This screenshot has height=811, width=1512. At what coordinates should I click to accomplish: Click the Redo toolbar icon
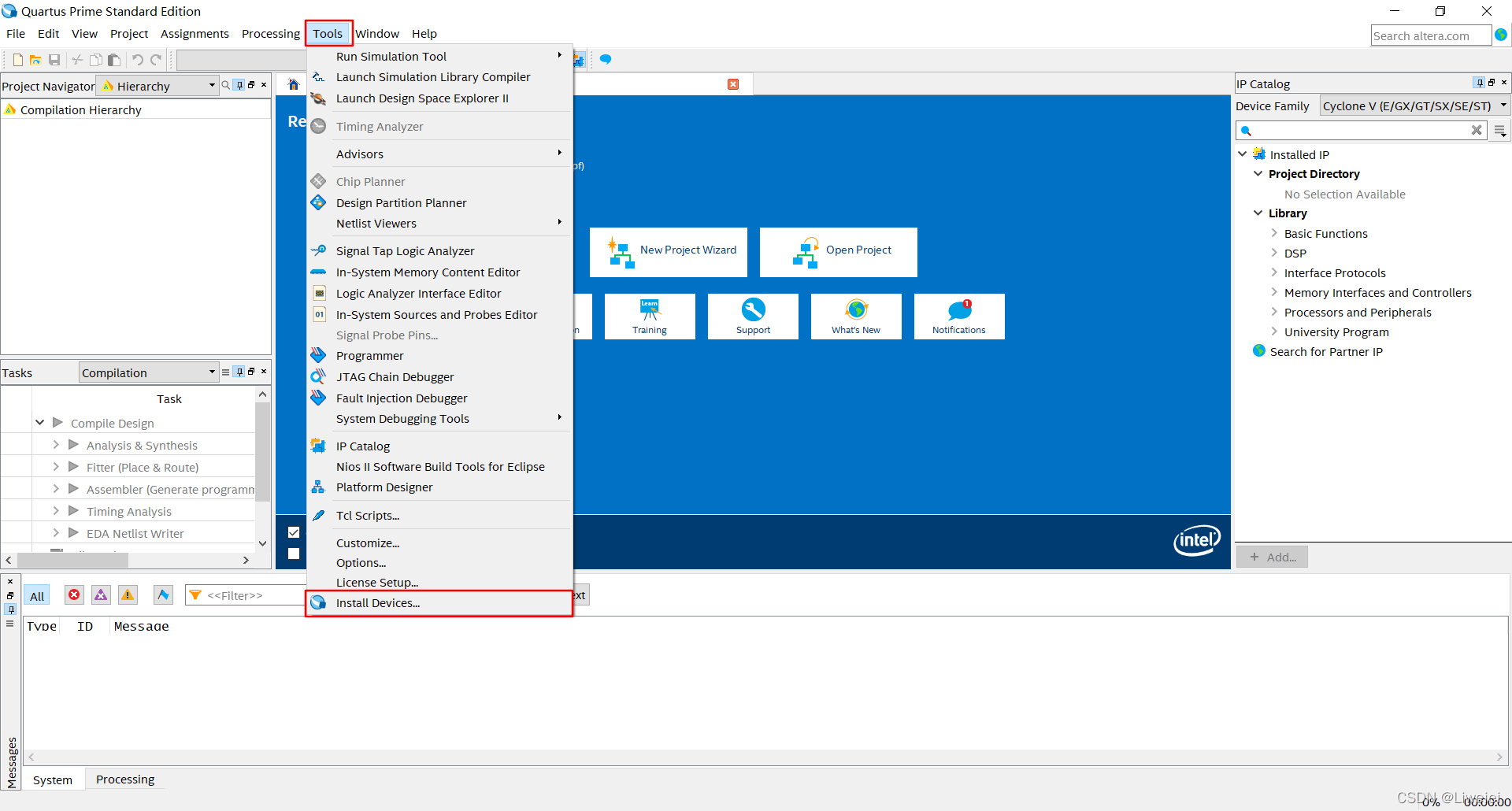(x=157, y=60)
